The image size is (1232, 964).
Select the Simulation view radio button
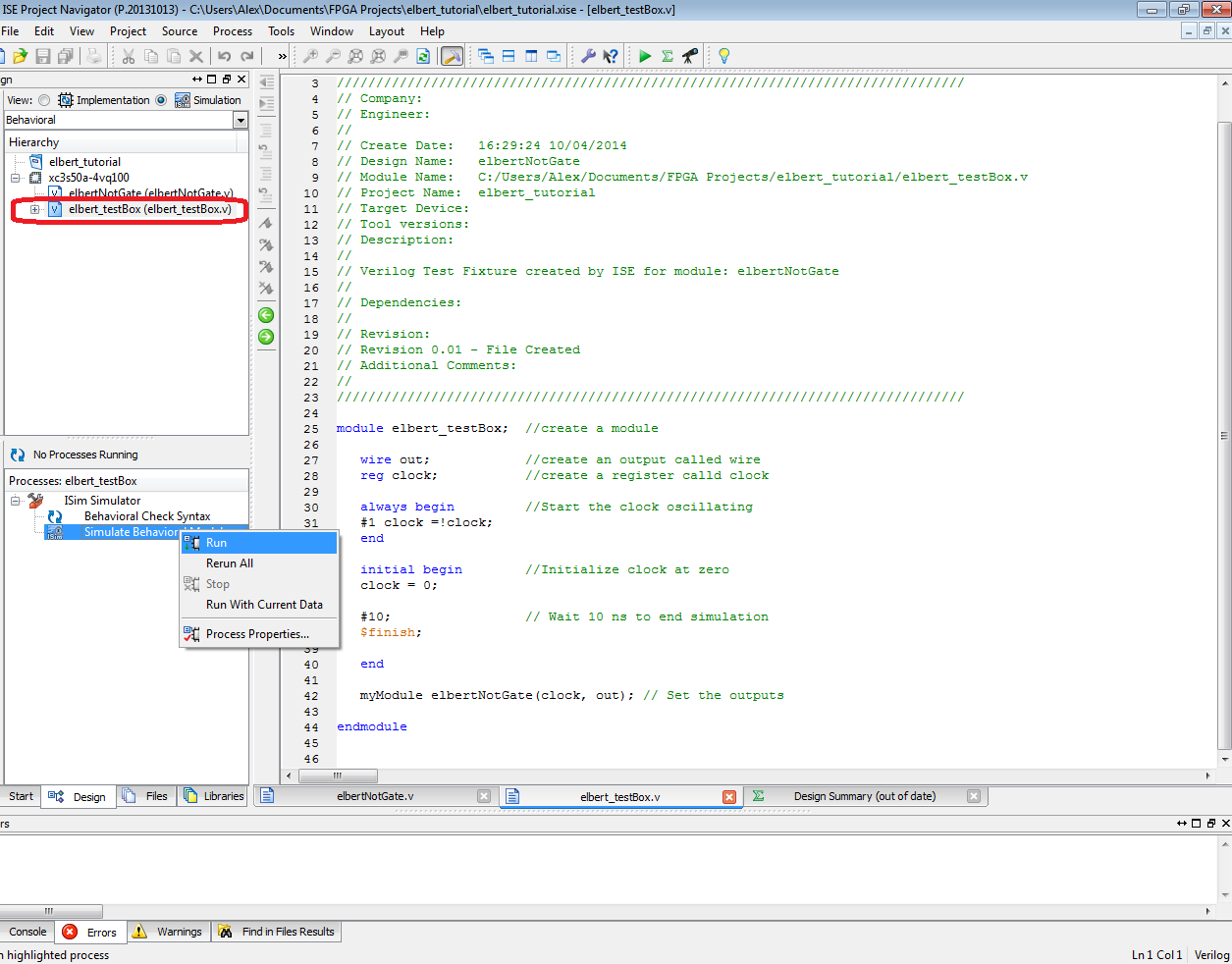[x=161, y=100]
